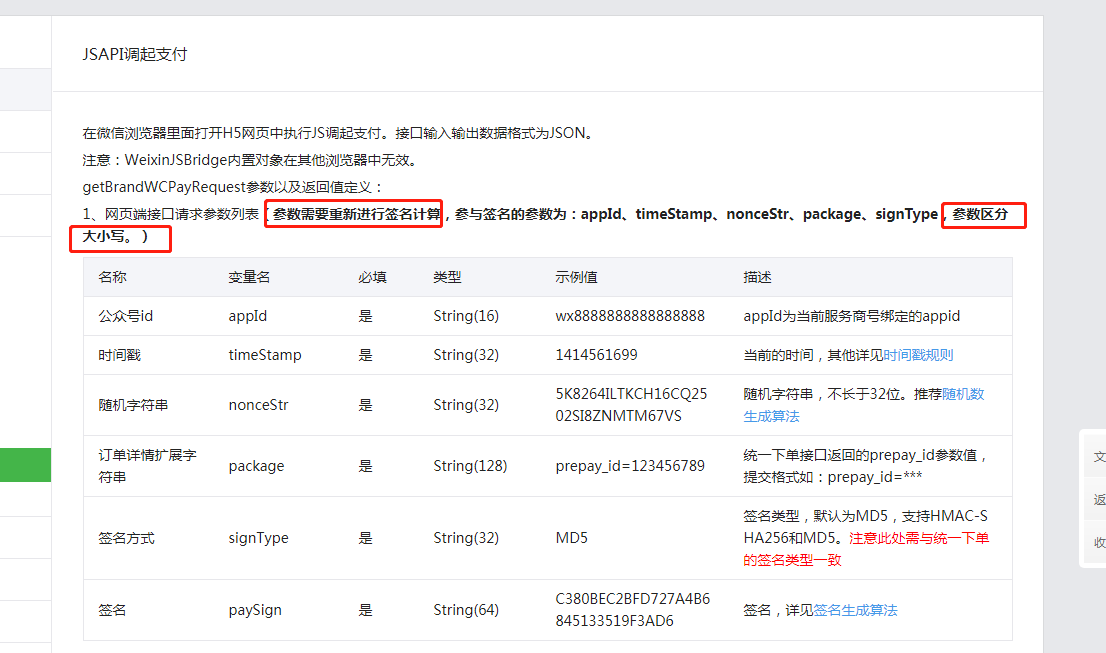This screenshot has height=653, width=1106.
Task: Click the 返 back-to-top icon on the right
Action: click(1097, 500)
